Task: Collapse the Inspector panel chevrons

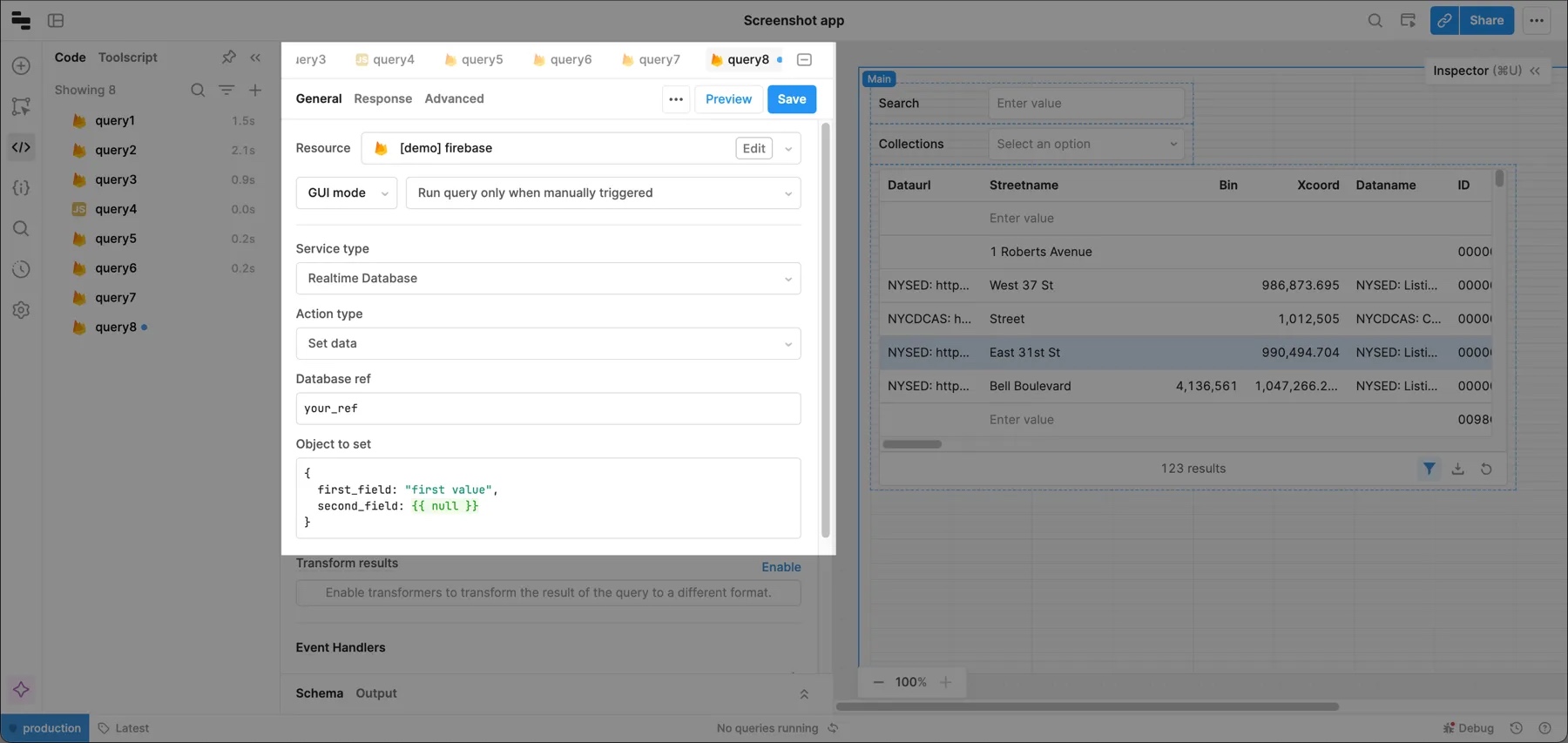Action: (1535, 71)
